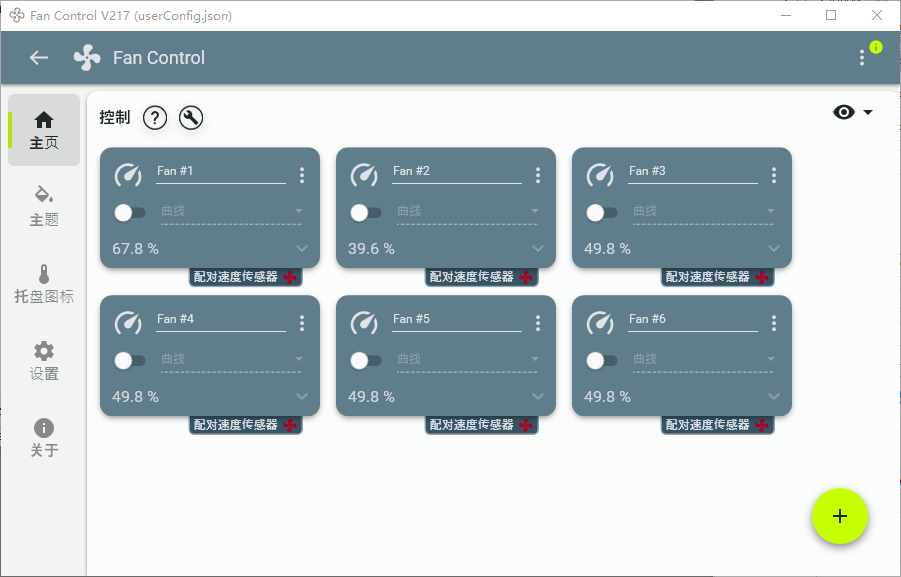Expand the Fan #5 card chevron
Screen dimensions: 901x577
[538, 396]
